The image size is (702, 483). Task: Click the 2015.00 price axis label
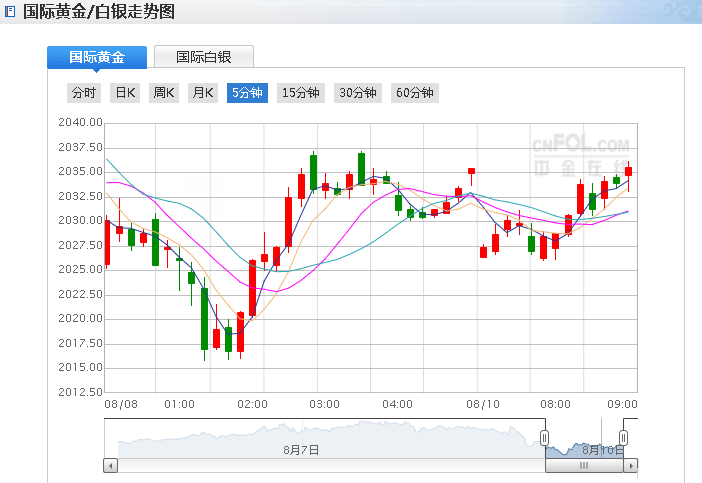(81, 368)
